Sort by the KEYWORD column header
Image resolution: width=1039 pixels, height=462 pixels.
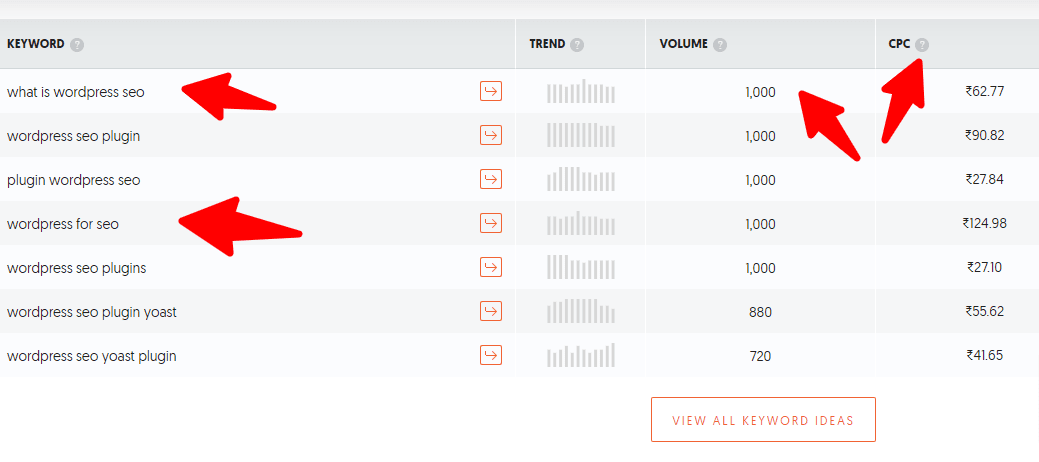tap(36, 44)
